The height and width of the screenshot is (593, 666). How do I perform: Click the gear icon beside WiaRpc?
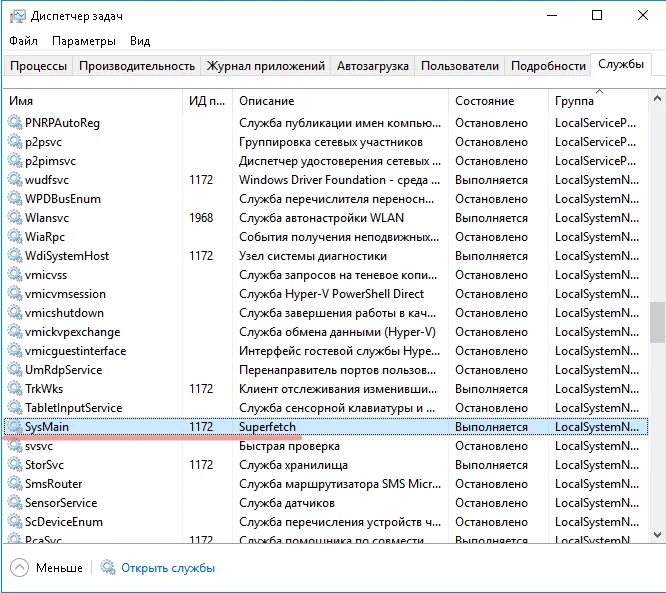[15, 237]
